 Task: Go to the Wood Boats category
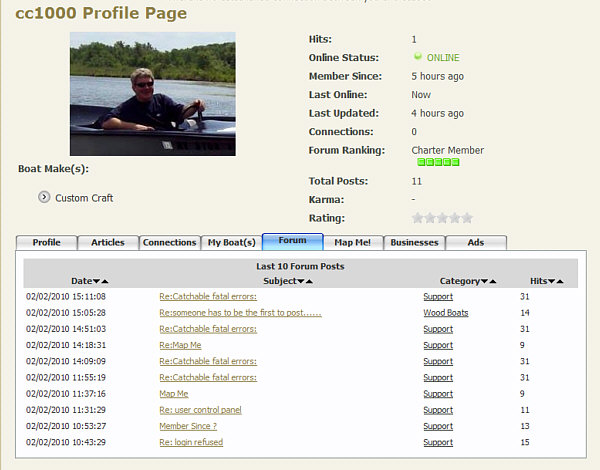point(446,313)
